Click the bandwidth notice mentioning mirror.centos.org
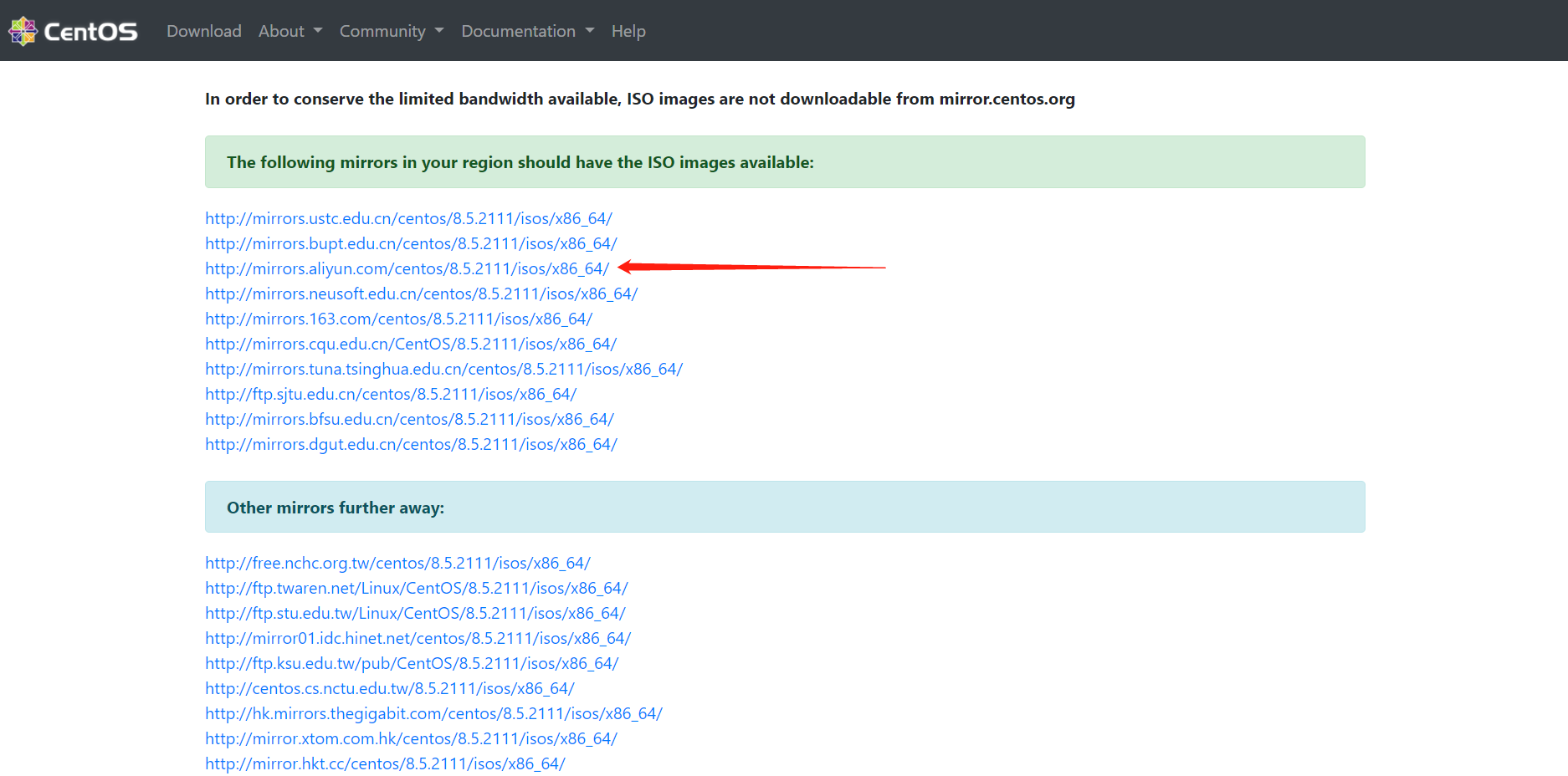This screenshot has width=1568, height=776. click(640, 99)
